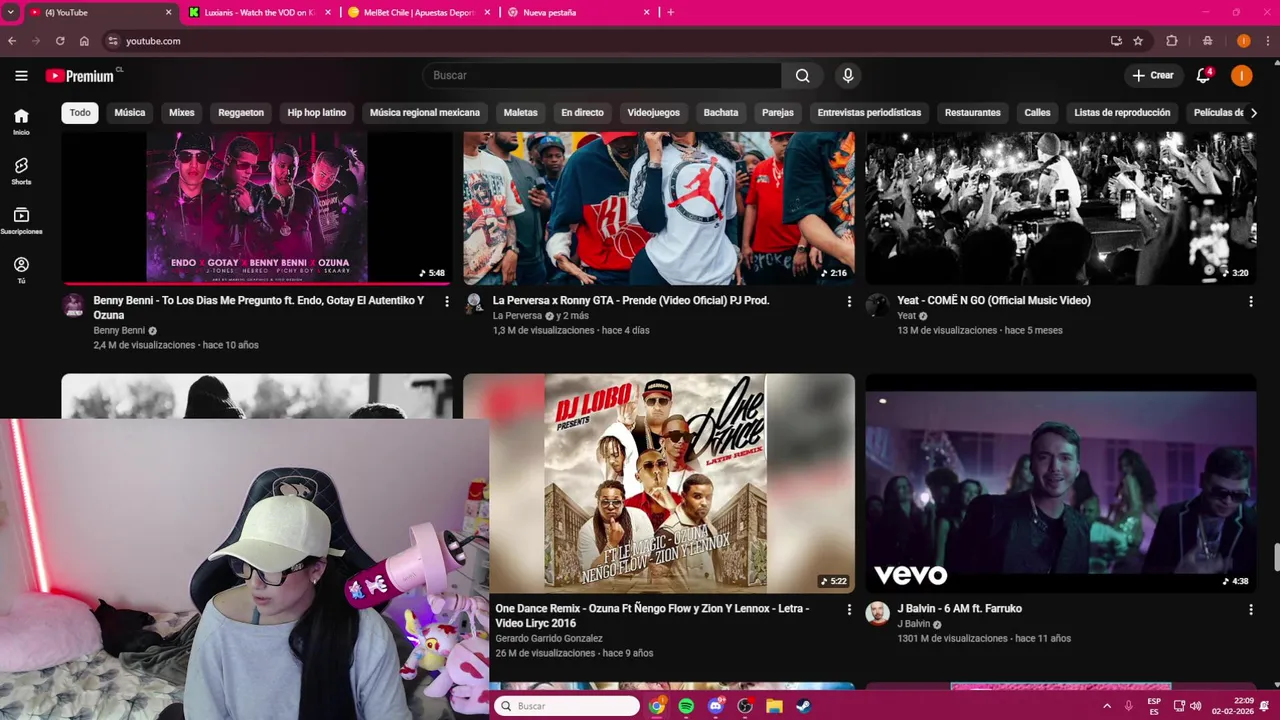
Task: Select the Listas de reproducción chip
Action: click(x=1122, y=113)
